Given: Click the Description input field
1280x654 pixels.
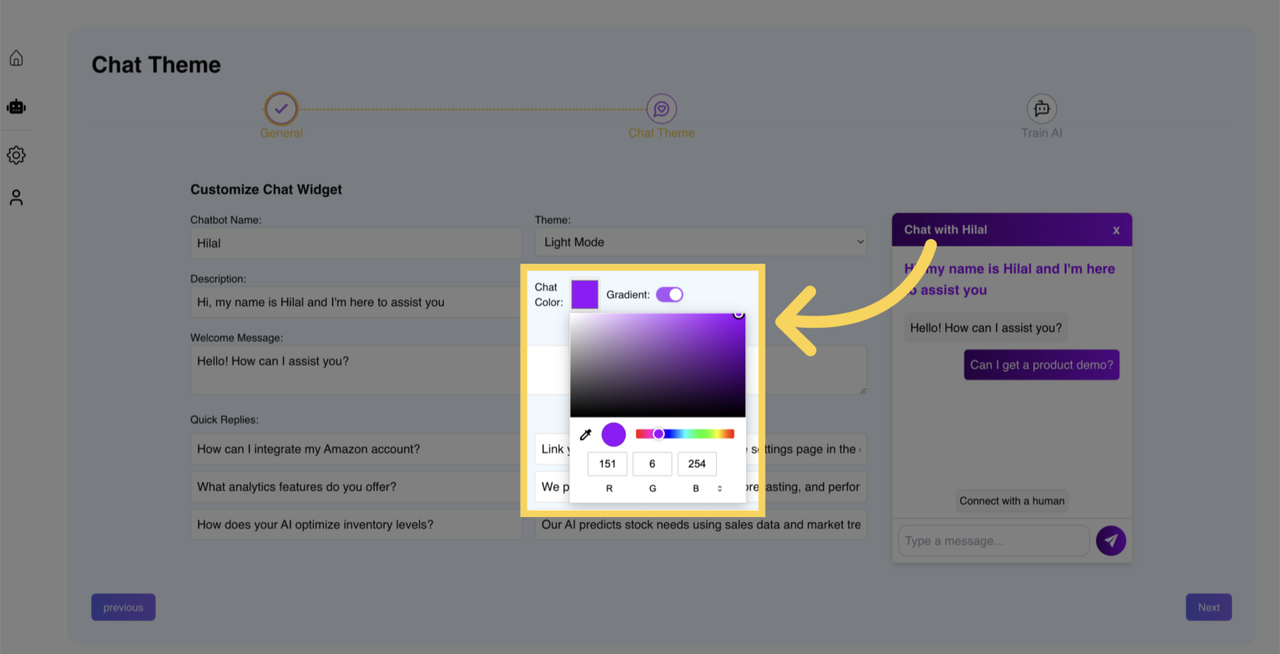Looking at the screenshot, I should pyautogui.click(x=356, y=302).
